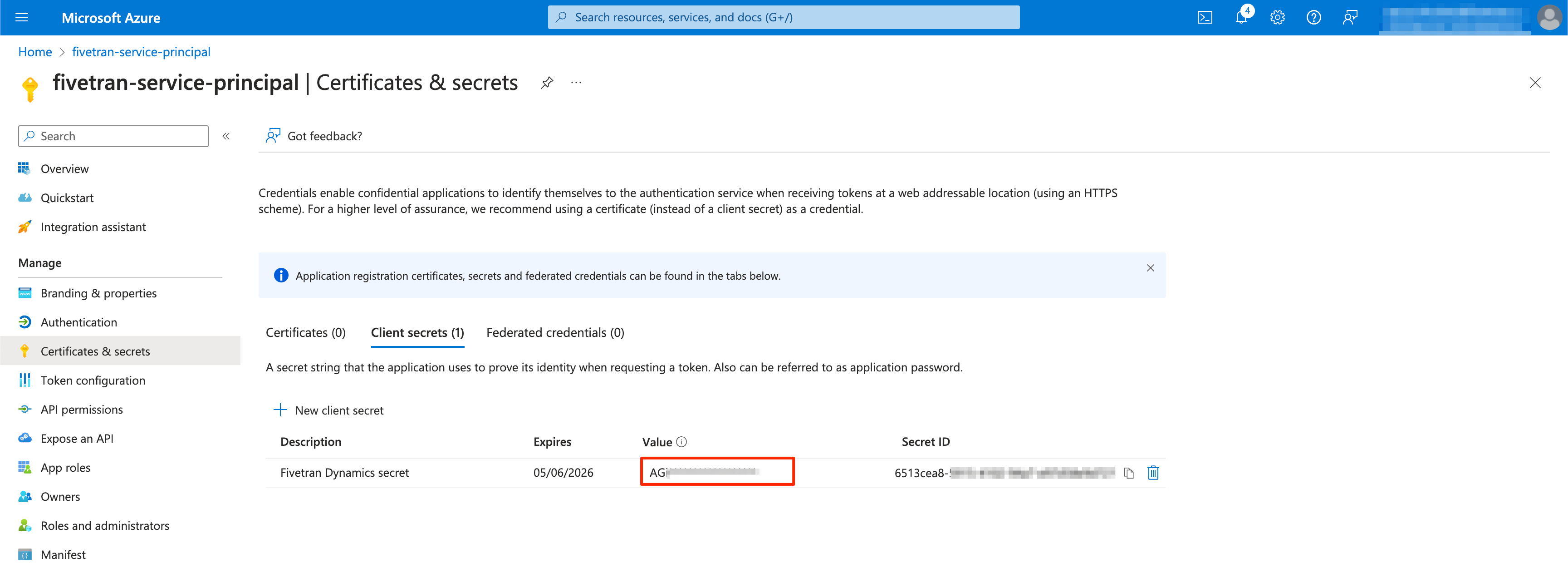This screenshot has height=573, width=1568.
Task: Click the global search resources field
Action: (x=784, y=17)
